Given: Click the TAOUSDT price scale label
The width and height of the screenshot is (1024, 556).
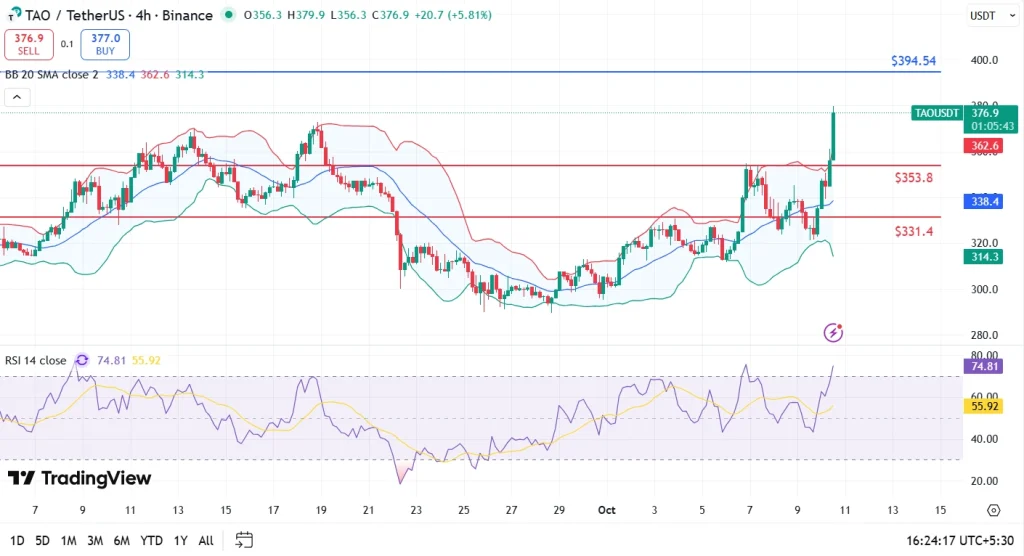Looking at the screenshot, I should (x=938, y=113).
